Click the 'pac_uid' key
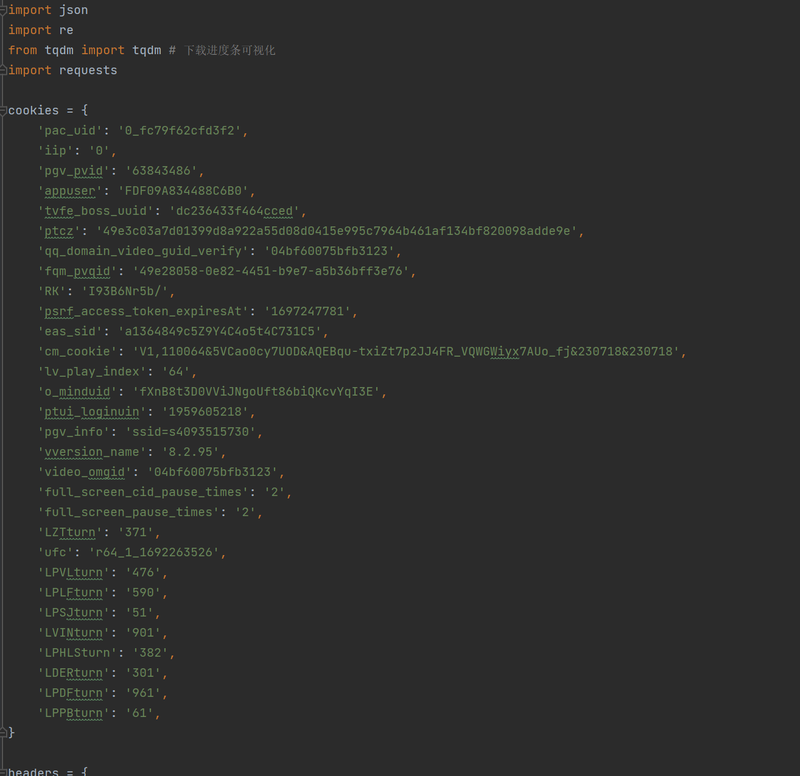The width and height of the screenshot is (800, 776). [70, 131]
